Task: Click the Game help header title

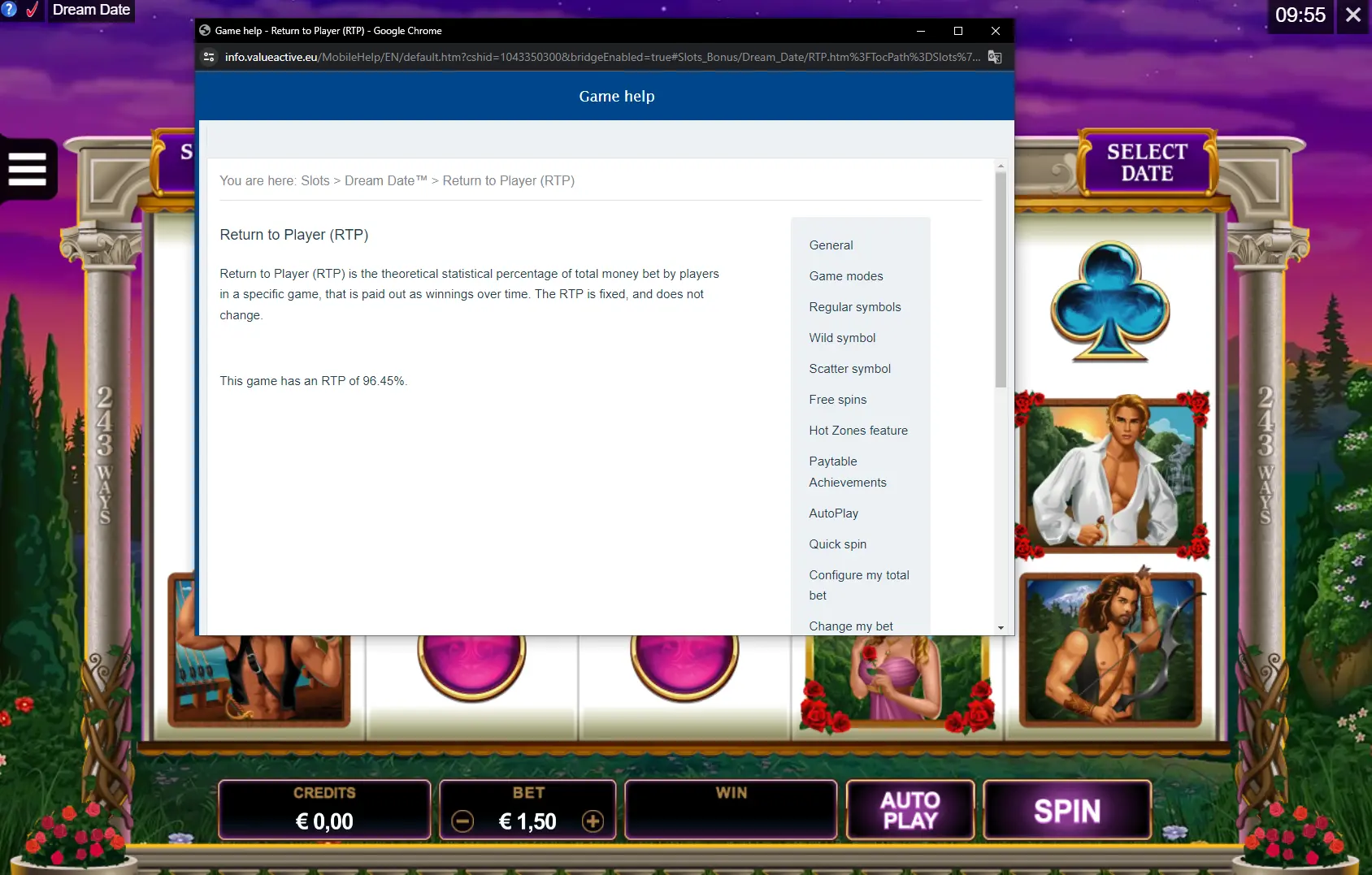Action: pyautogui.click(x=617, y=96)
